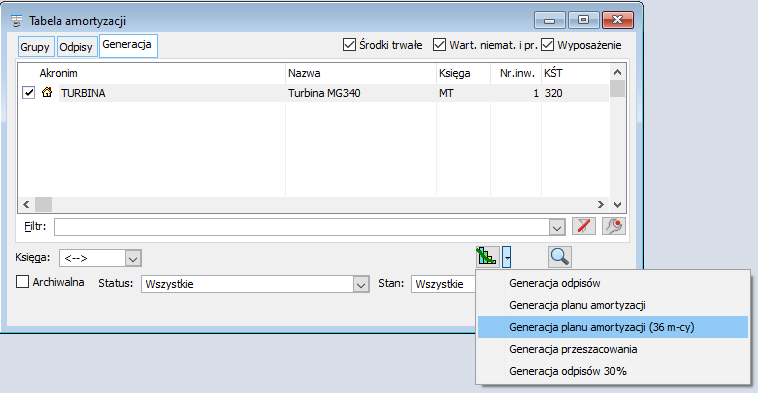Uncheck the Środki trwałe checkbox
The image size is (758, 393).
click(x=349, y=45)
